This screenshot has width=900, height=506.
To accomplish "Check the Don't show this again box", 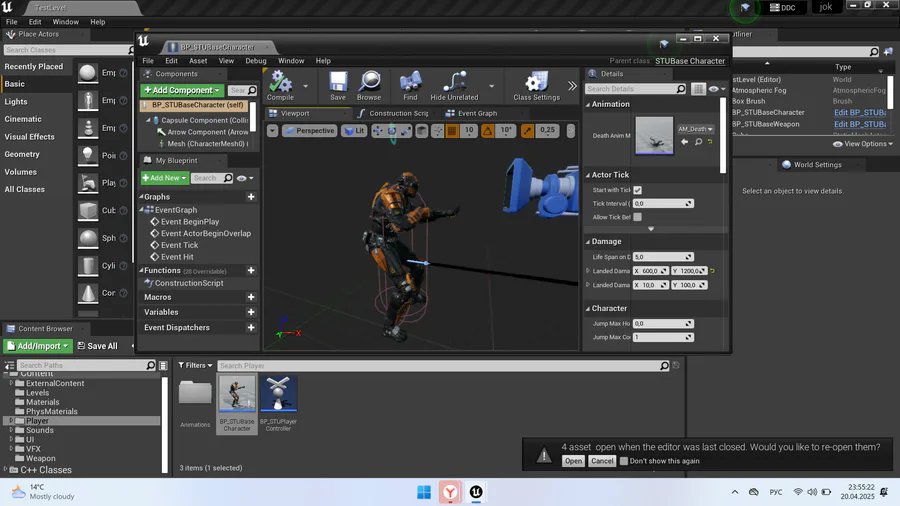I will click(x=624, y=461).
